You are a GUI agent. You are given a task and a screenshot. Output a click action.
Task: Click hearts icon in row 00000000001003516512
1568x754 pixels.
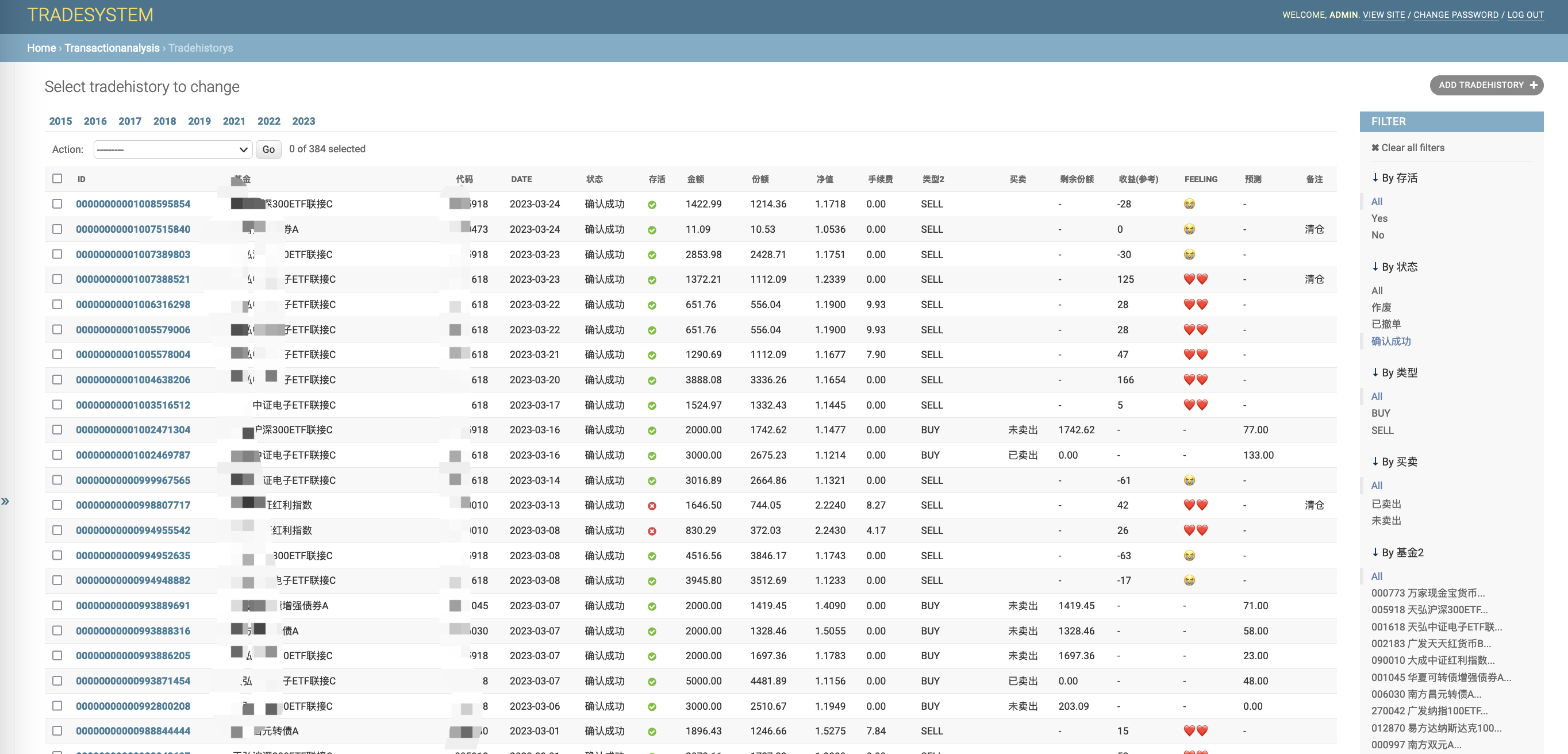pos(1196,405)
